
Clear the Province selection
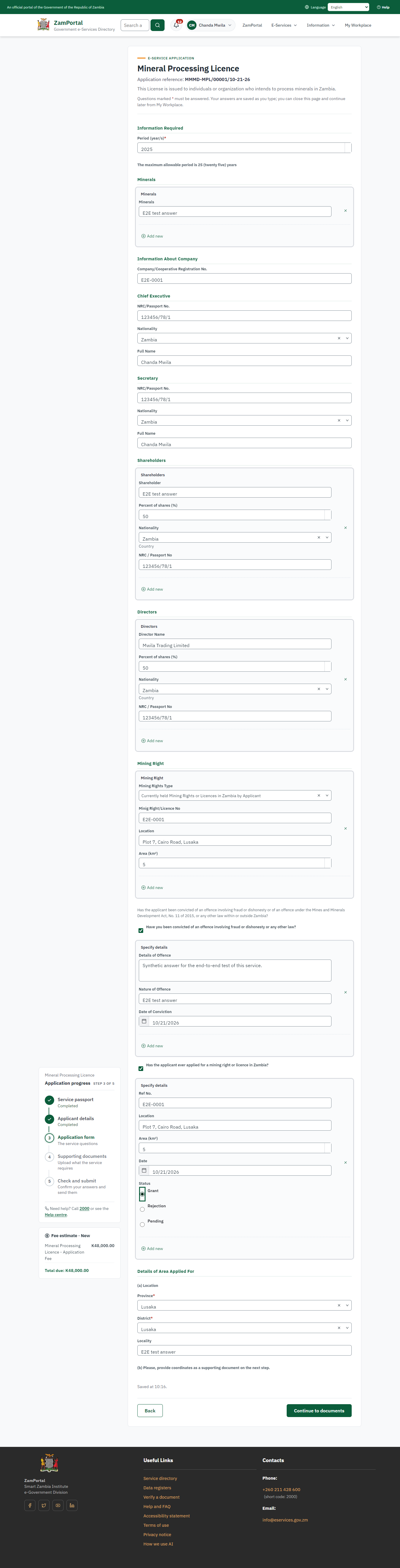(339, 1305)
